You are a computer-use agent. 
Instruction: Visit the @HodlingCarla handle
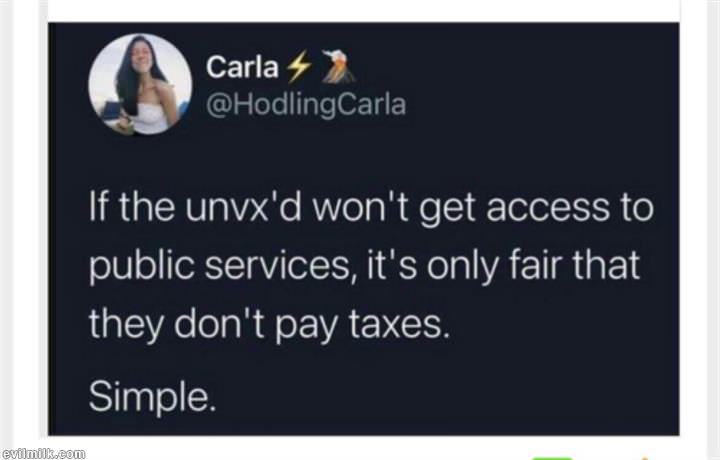pyautogui.click(x=306, y=105)
